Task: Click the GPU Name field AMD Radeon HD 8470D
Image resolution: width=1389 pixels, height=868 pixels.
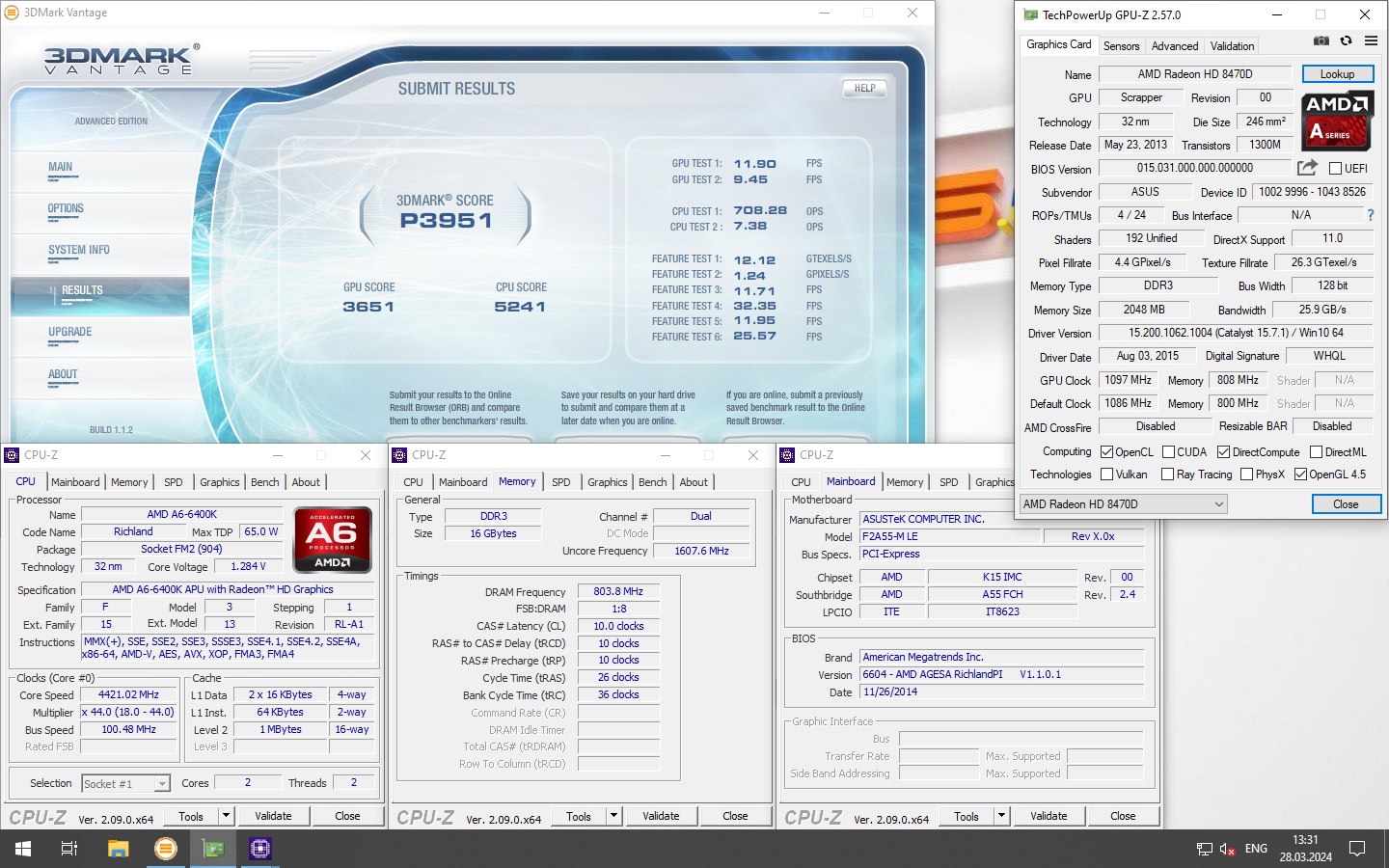Action: pos(1195,74)
